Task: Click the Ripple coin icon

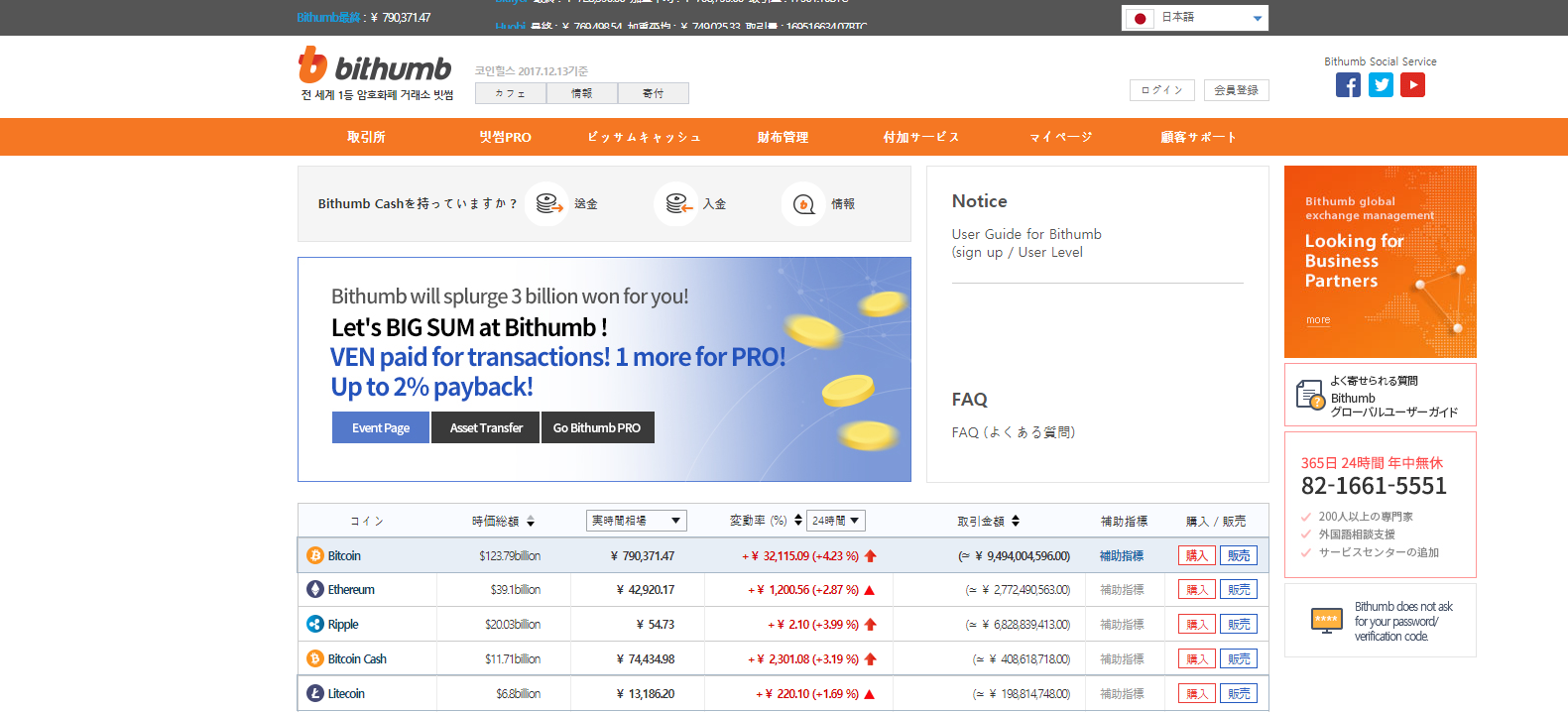Action: 315,624
